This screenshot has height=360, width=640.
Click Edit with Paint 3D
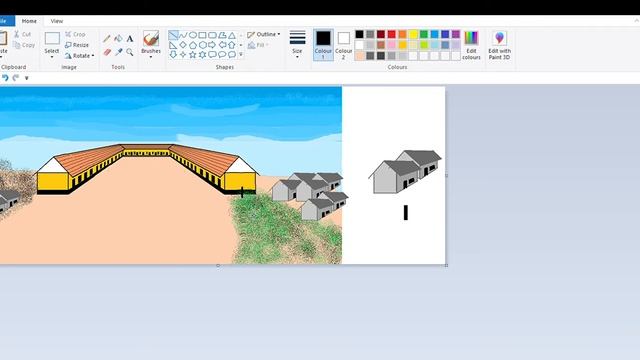[500, 45]
